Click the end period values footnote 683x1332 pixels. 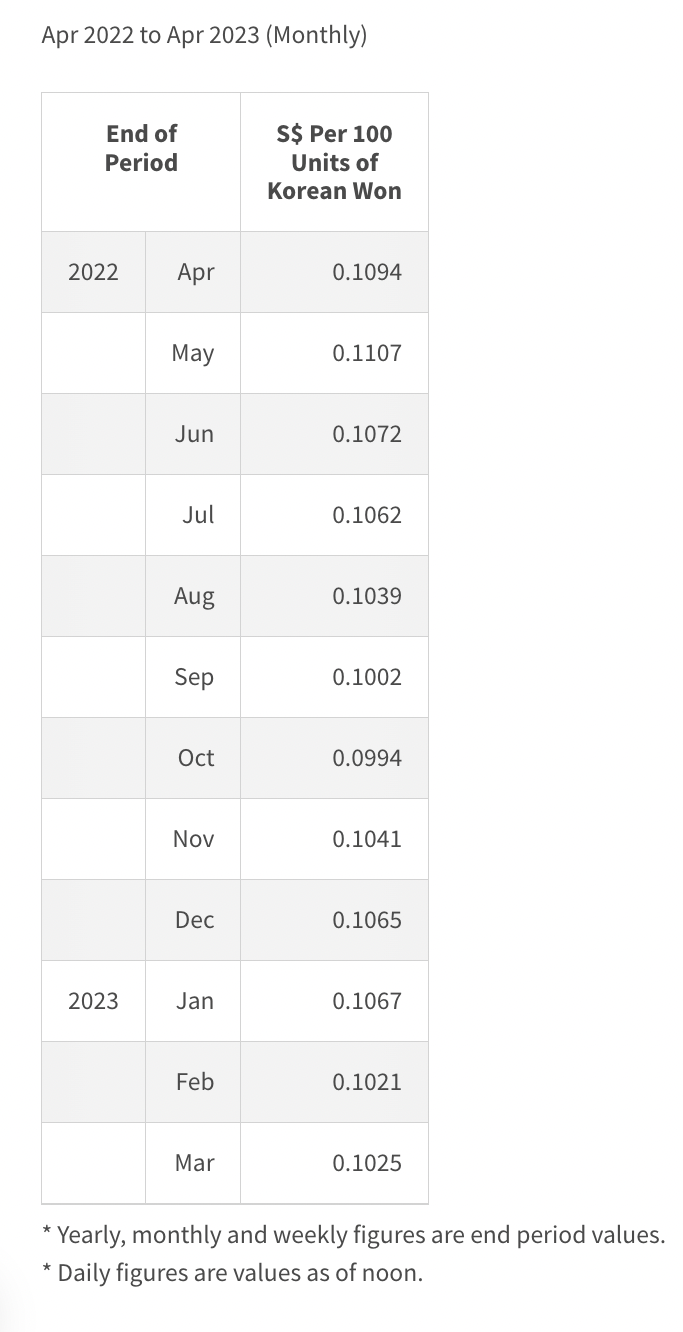(353, 1235)
